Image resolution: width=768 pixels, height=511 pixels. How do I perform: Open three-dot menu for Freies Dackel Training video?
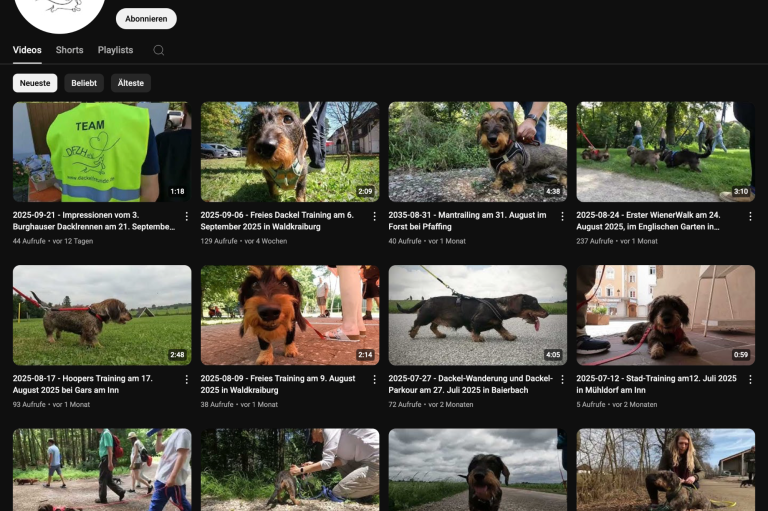click(374, 216)
